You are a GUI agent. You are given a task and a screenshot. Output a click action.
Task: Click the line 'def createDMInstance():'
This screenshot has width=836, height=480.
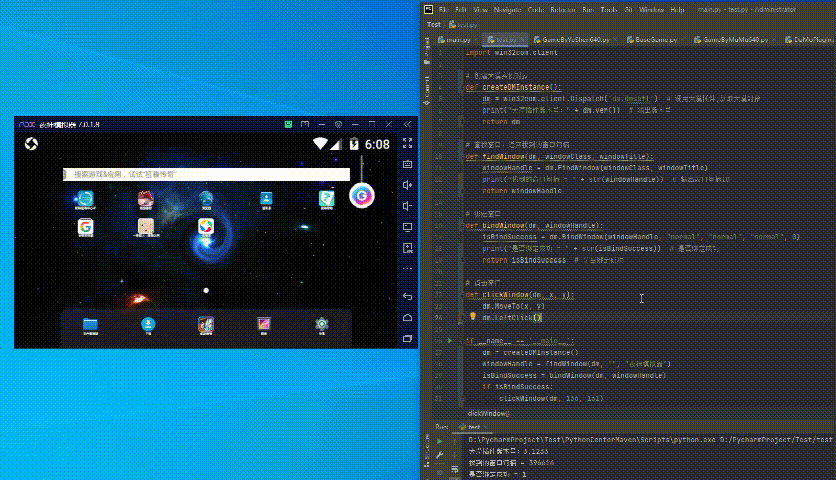point(513,87)
